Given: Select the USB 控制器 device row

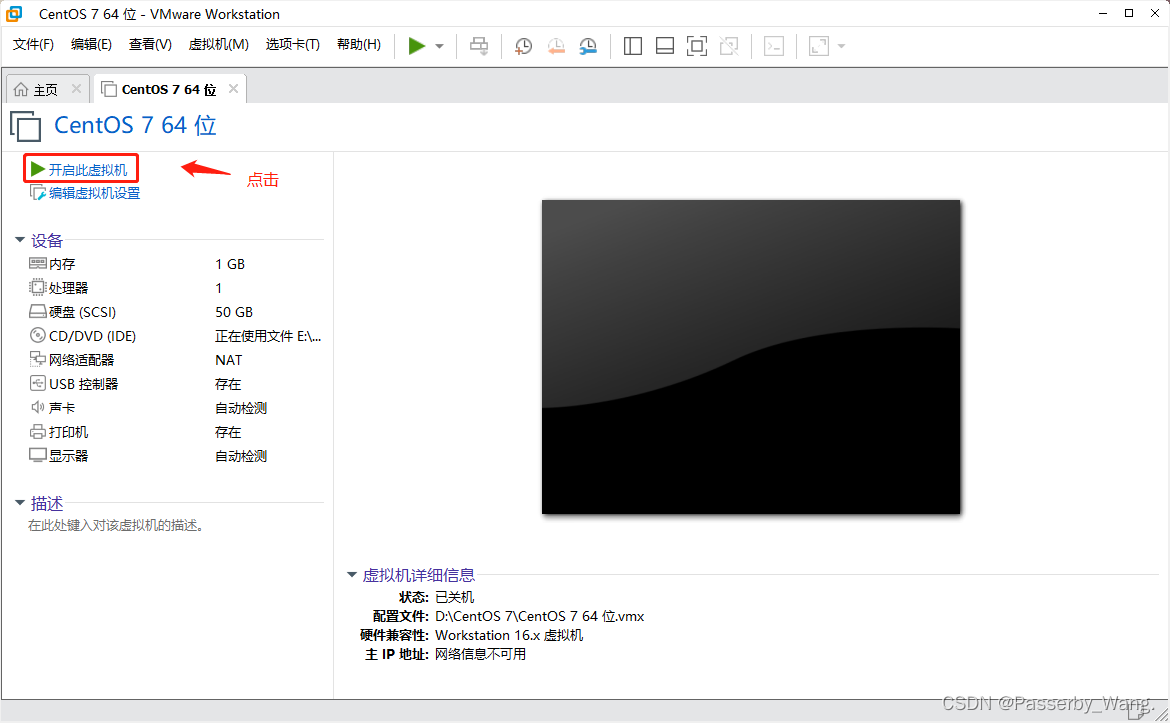Looking at the screenshot, I should (x=175, y=384).
